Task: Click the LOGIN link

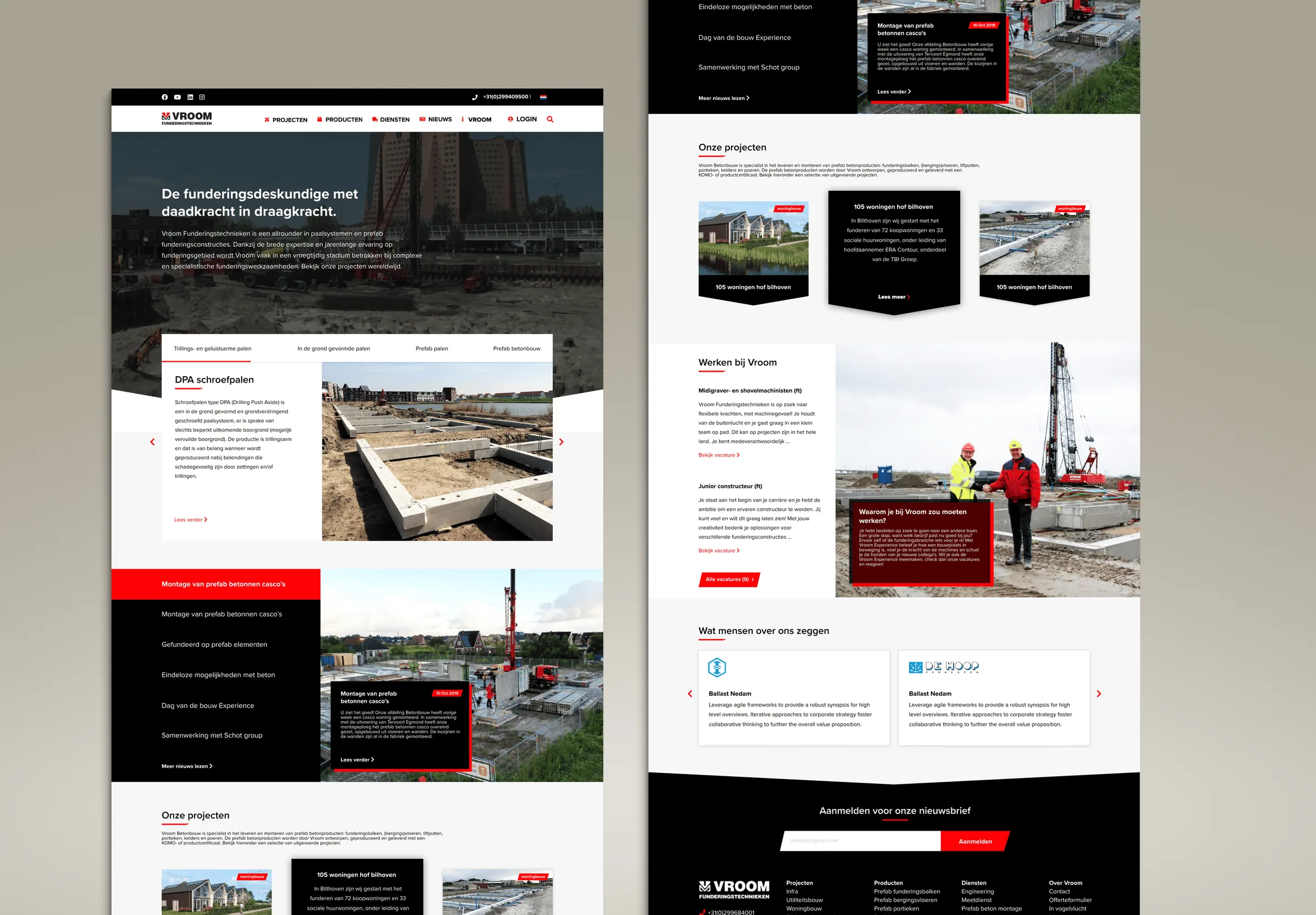Action: (x=522, y=119)
